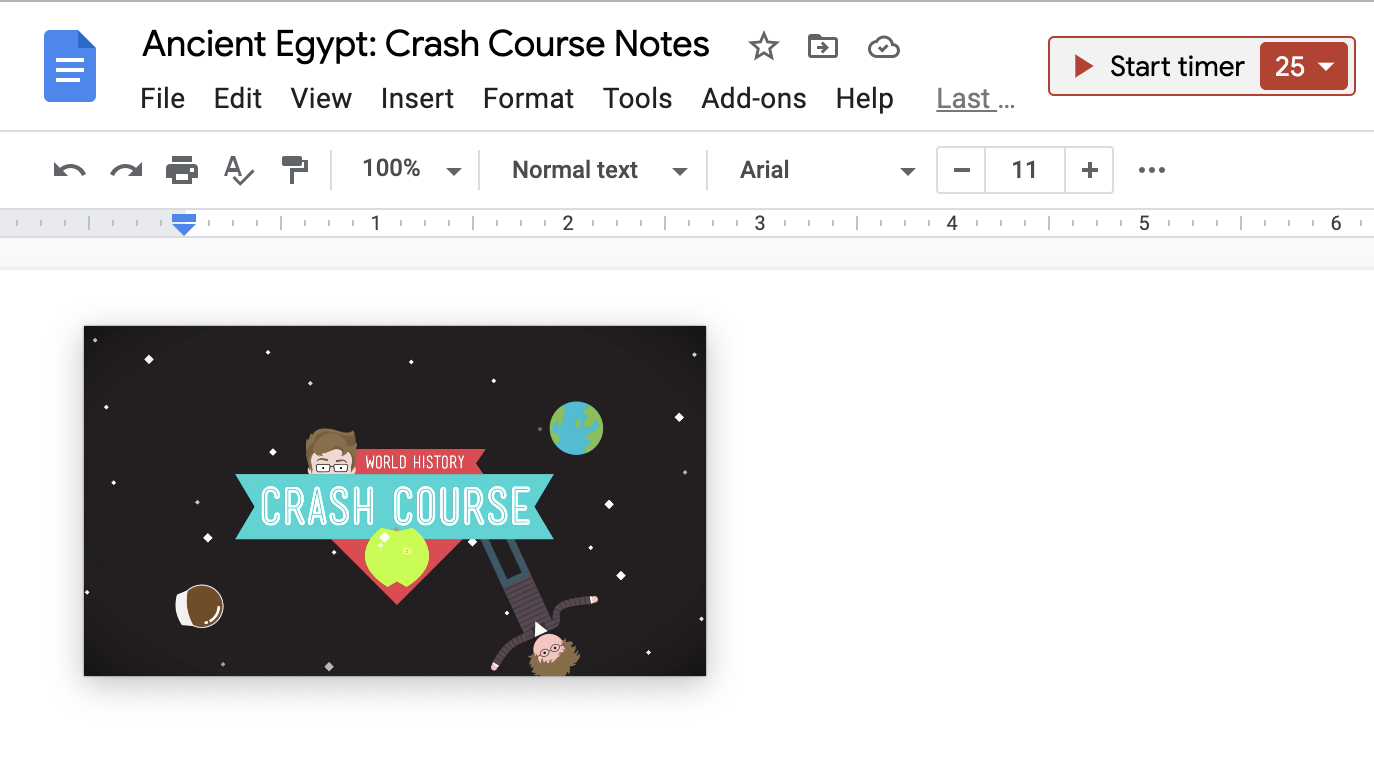This screenshot has width=1374, height=758.
Task: Open the Add-ons menu
Action: pyautogui.click(x=754, y=99)
